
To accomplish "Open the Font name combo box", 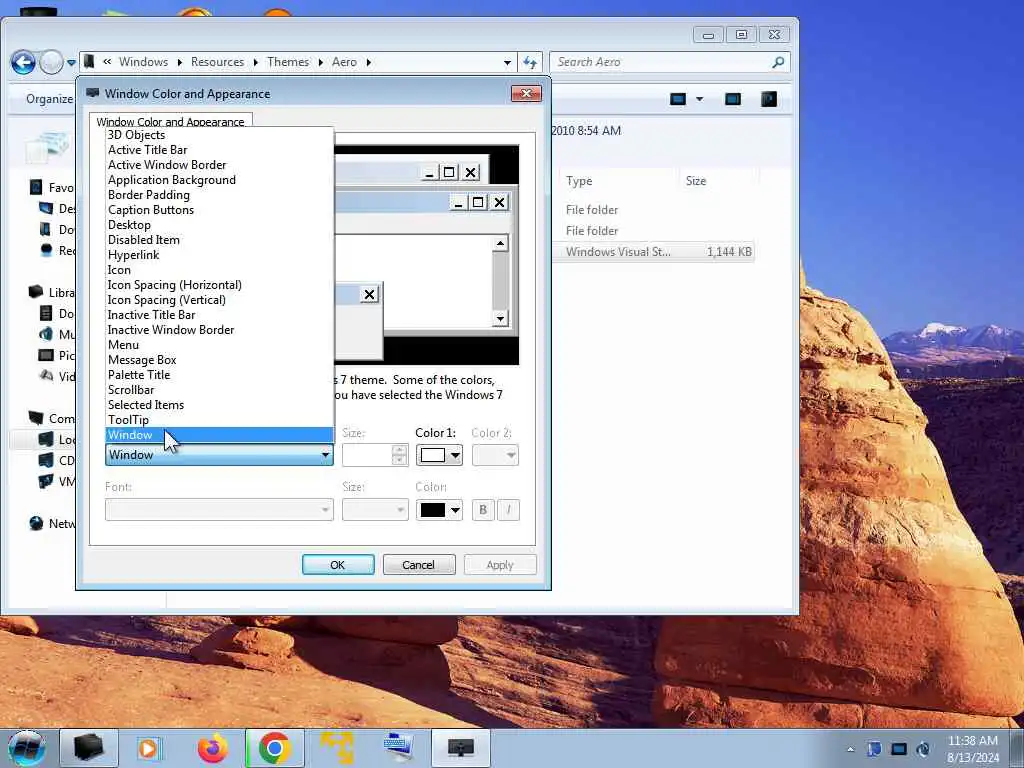I will pos(219,510).
